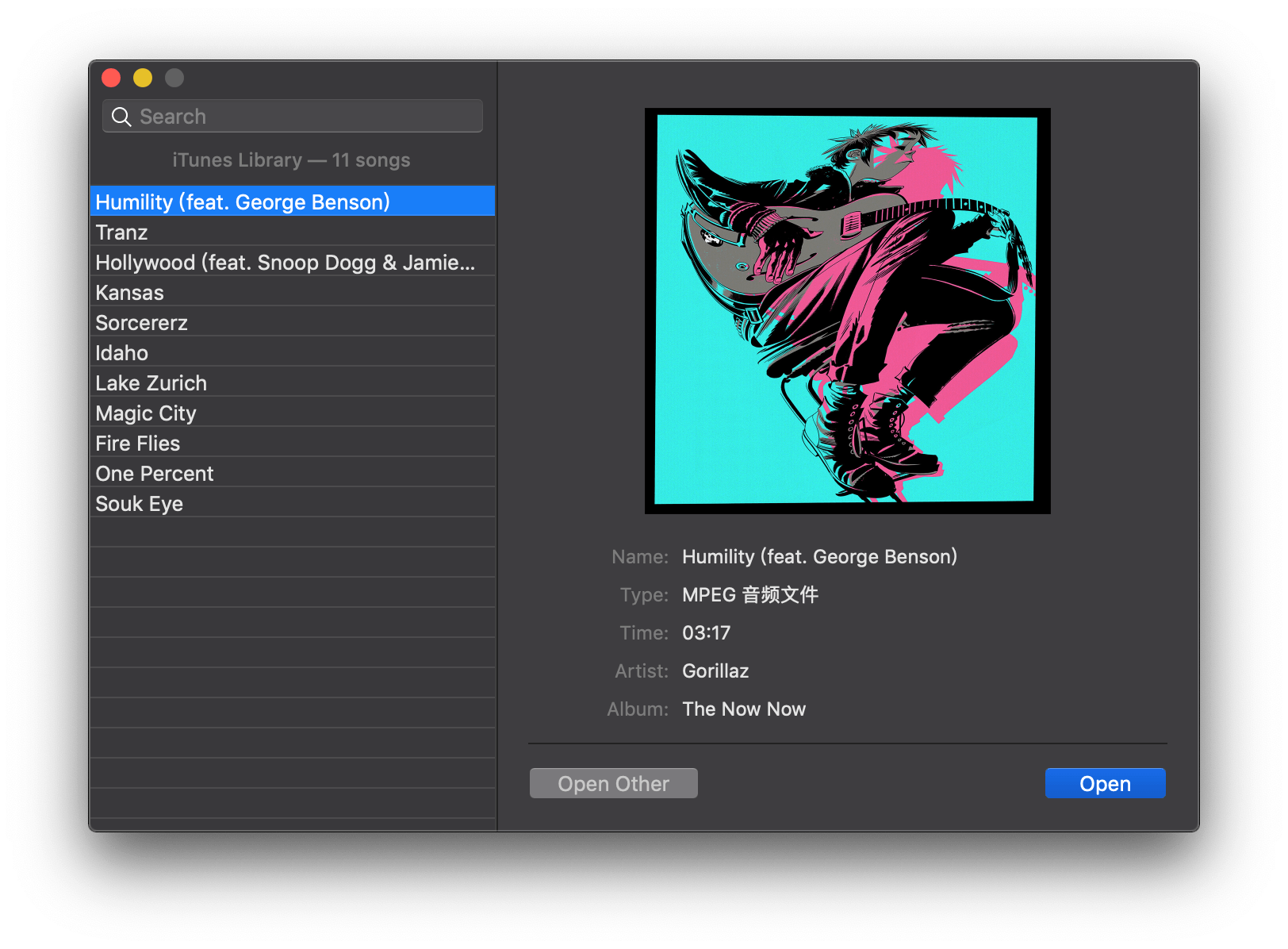Viewport: 1288px width, 949px height.
Task: Select the song Humility (feat. George Benson)
Action: coord(293,202)
